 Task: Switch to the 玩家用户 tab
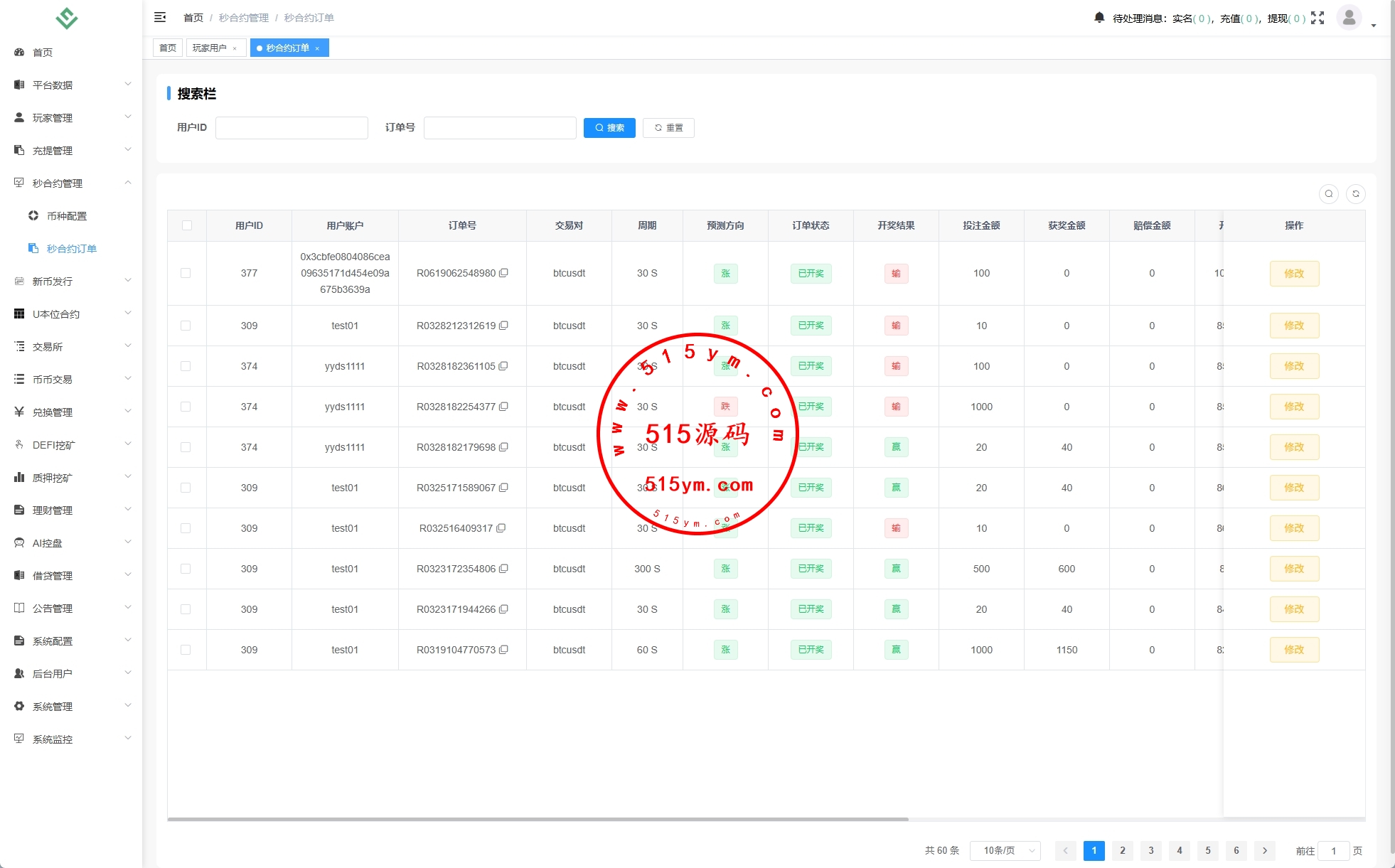tap(210, 48)
